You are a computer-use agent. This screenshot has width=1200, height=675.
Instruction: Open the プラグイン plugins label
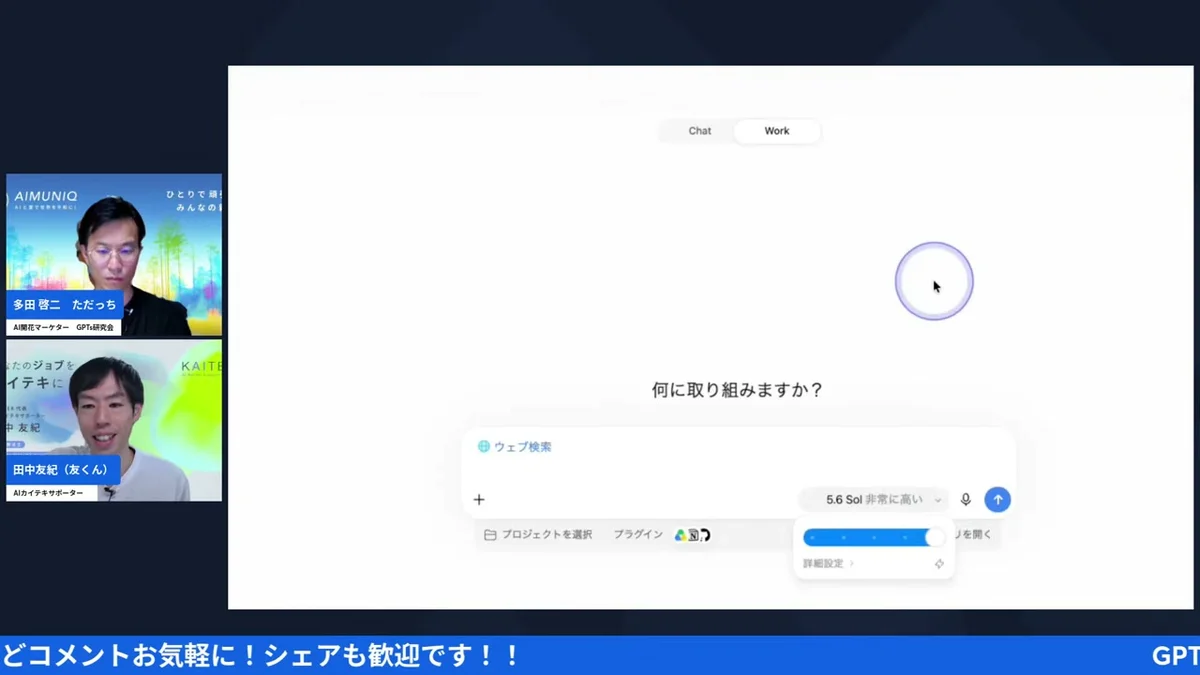tap(638, 535)
